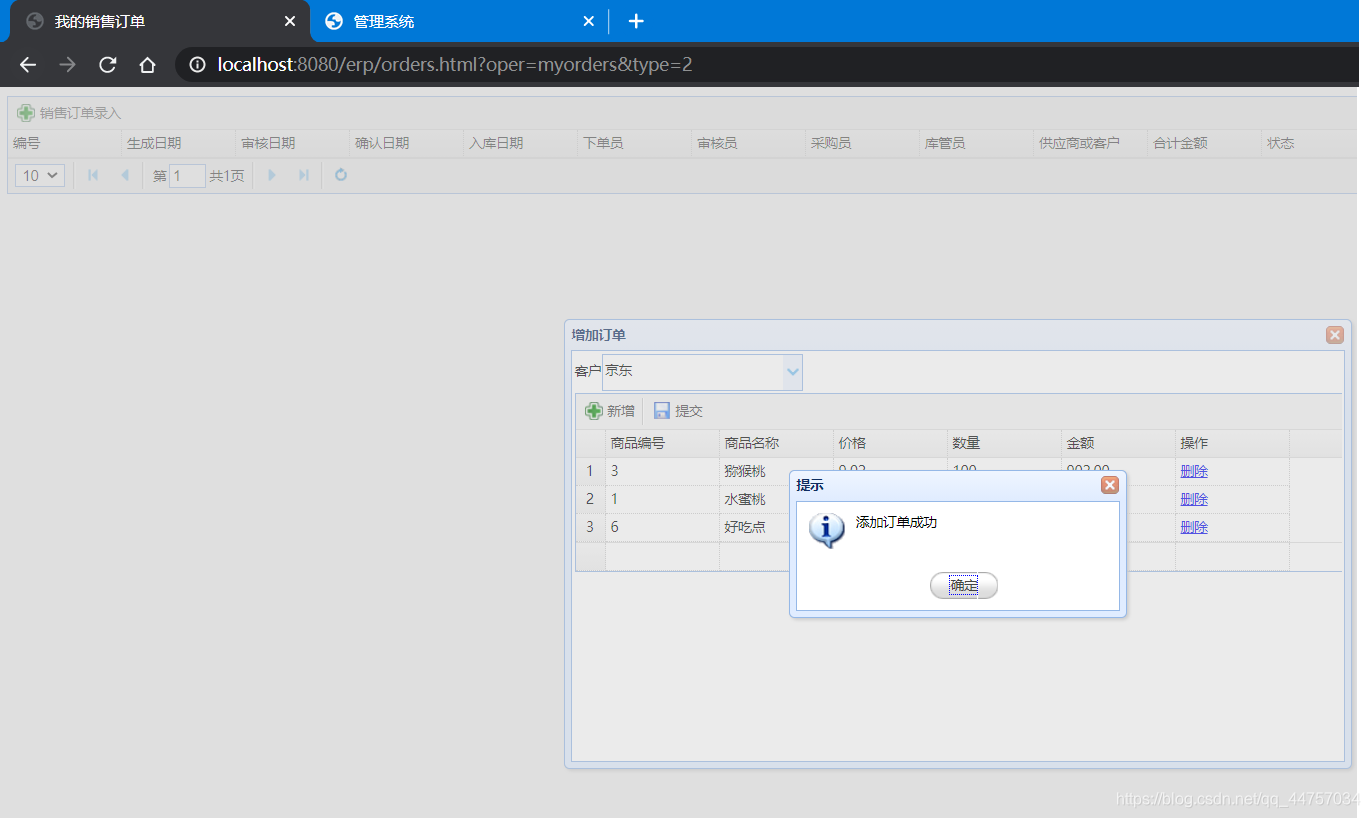Go to previous page pager icon
This screenshot has height=818, width=1370.
pos(125,175)
